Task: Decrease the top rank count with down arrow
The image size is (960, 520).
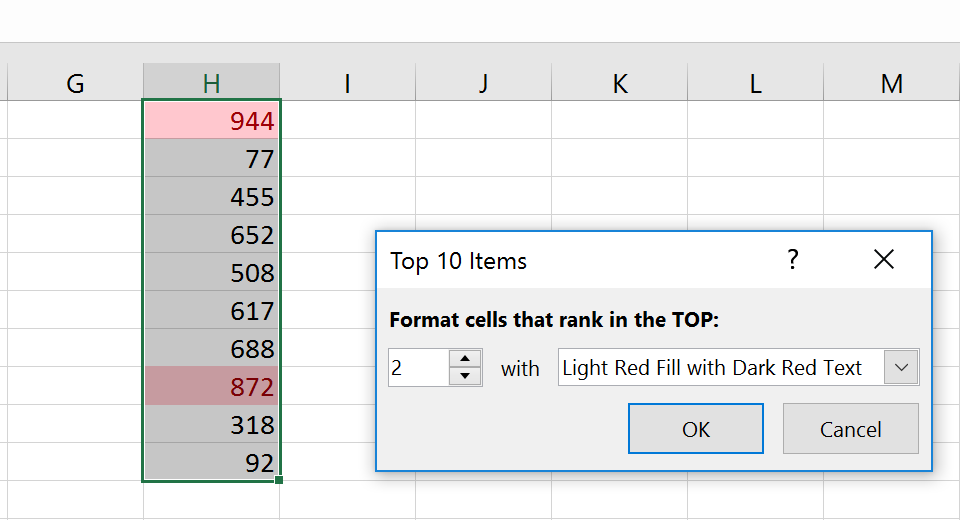Action: (x=465, y=376)
